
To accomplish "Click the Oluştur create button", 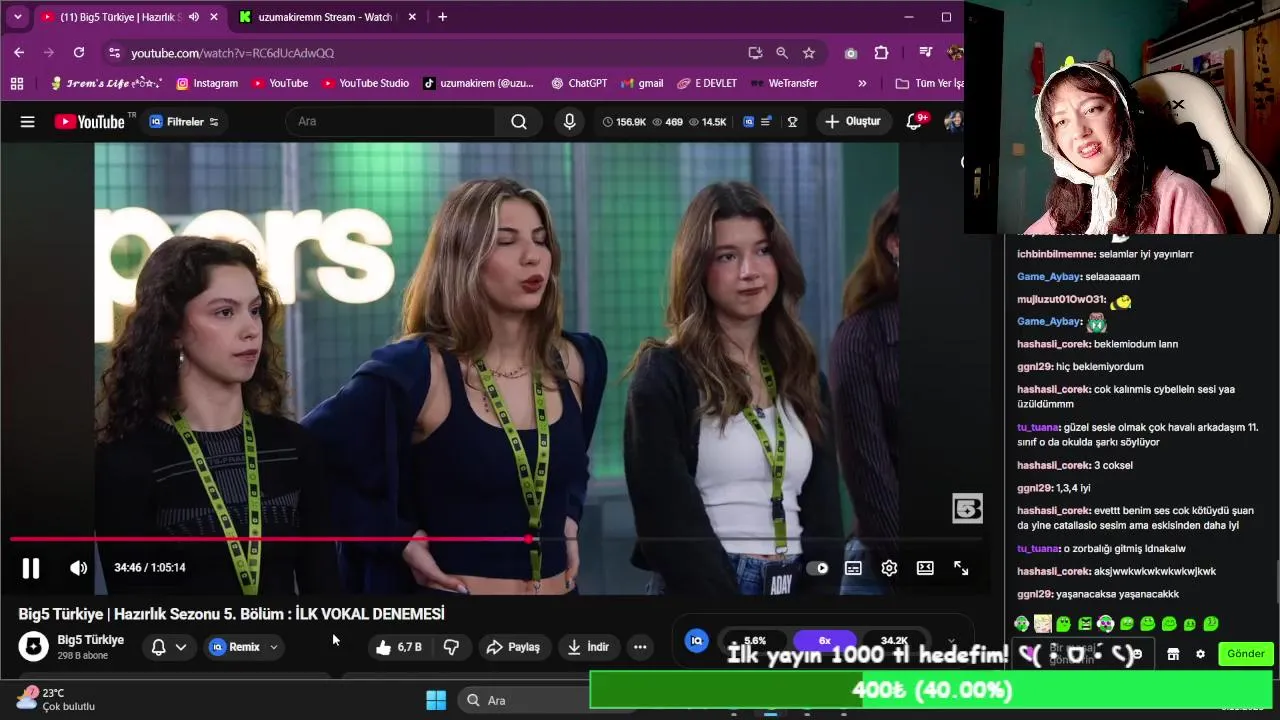I will pos(853,122).
